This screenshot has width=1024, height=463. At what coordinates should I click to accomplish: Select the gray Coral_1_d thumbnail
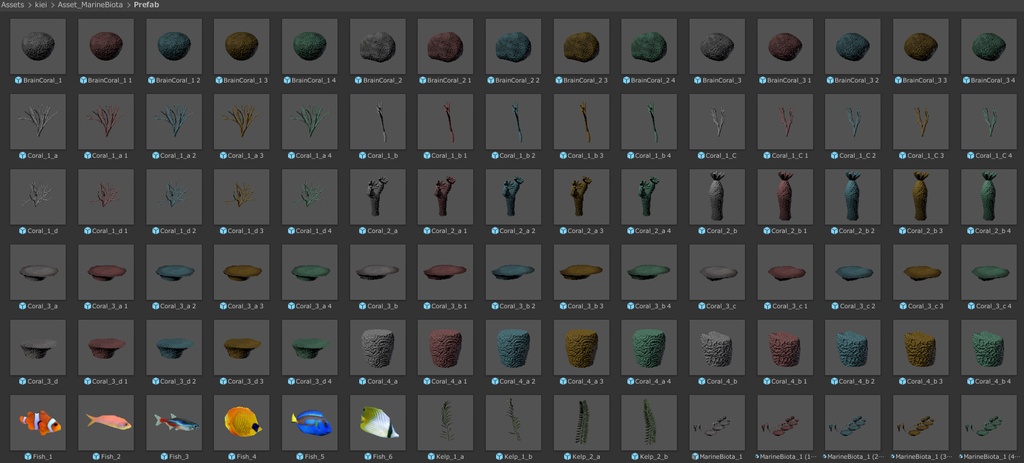(38, 197)
